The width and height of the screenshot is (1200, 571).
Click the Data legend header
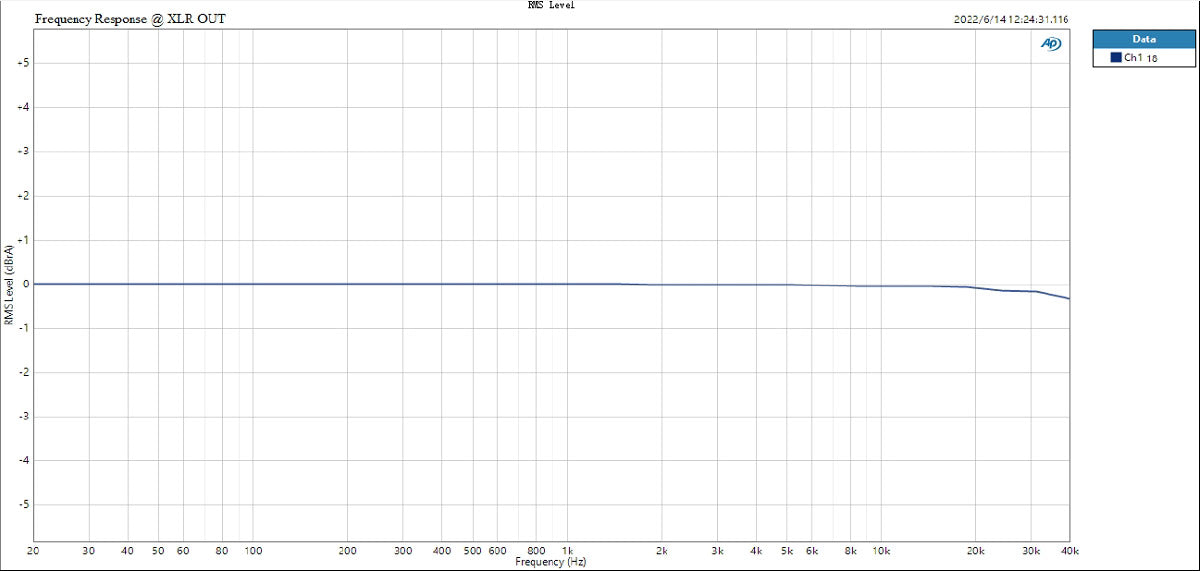1143,39
